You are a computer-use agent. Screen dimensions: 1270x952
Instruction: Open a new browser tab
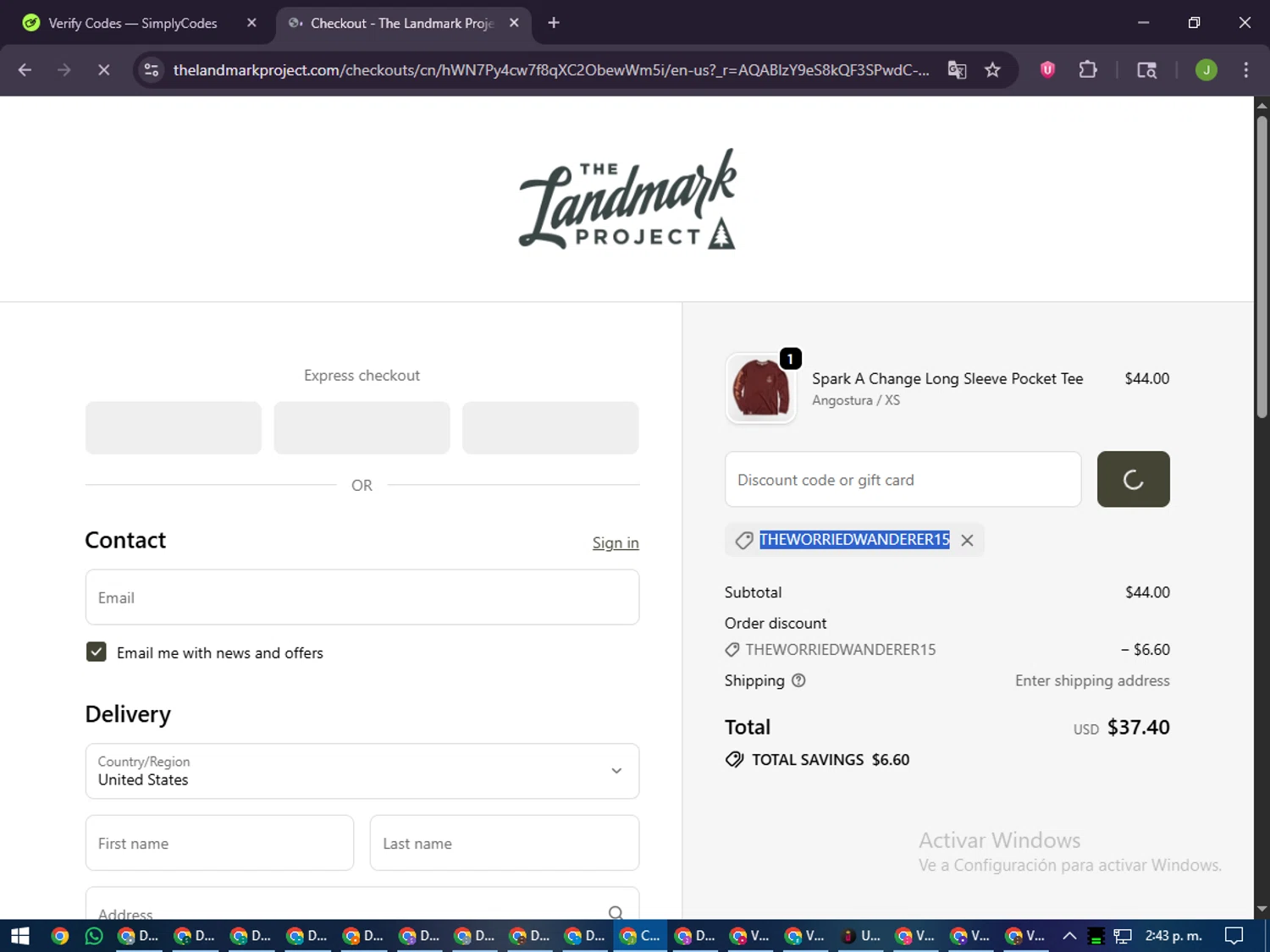point(554,23)
